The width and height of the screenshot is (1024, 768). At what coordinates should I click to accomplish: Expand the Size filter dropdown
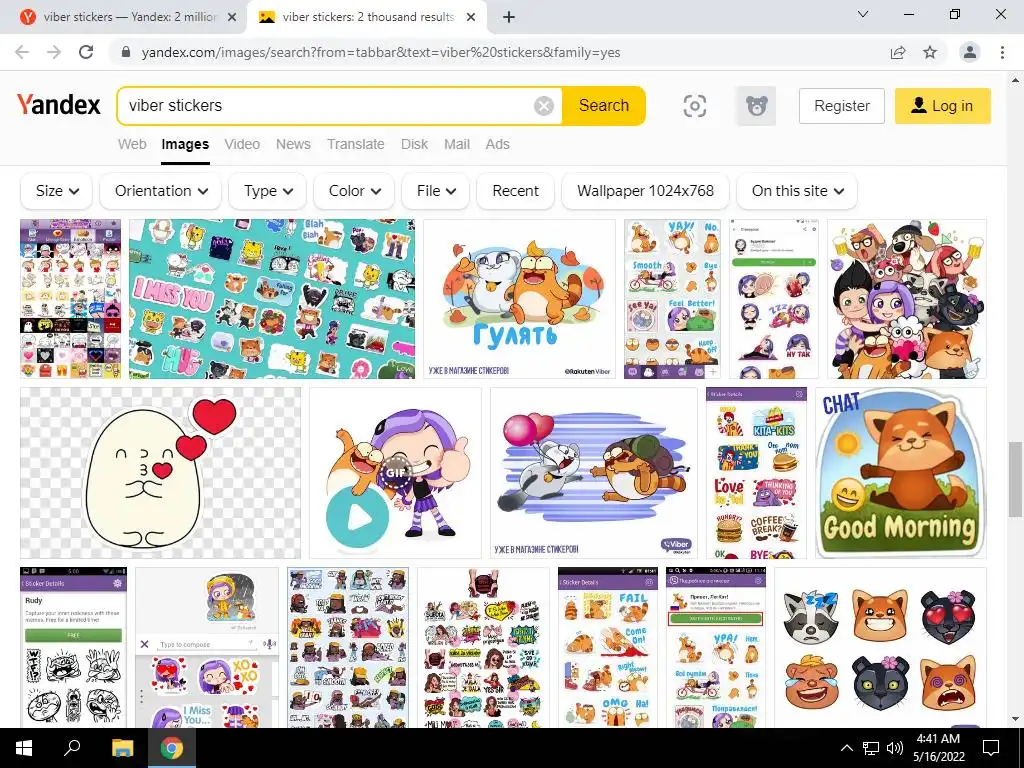[x=57, y=191]
